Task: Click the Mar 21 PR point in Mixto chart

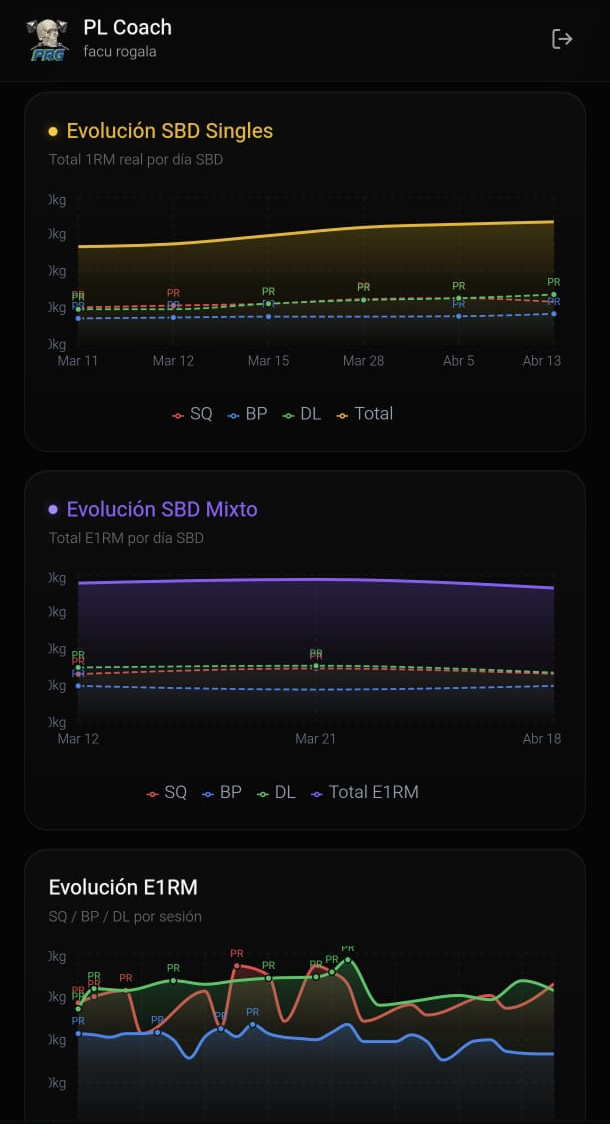Action: (x=315, y=666)
